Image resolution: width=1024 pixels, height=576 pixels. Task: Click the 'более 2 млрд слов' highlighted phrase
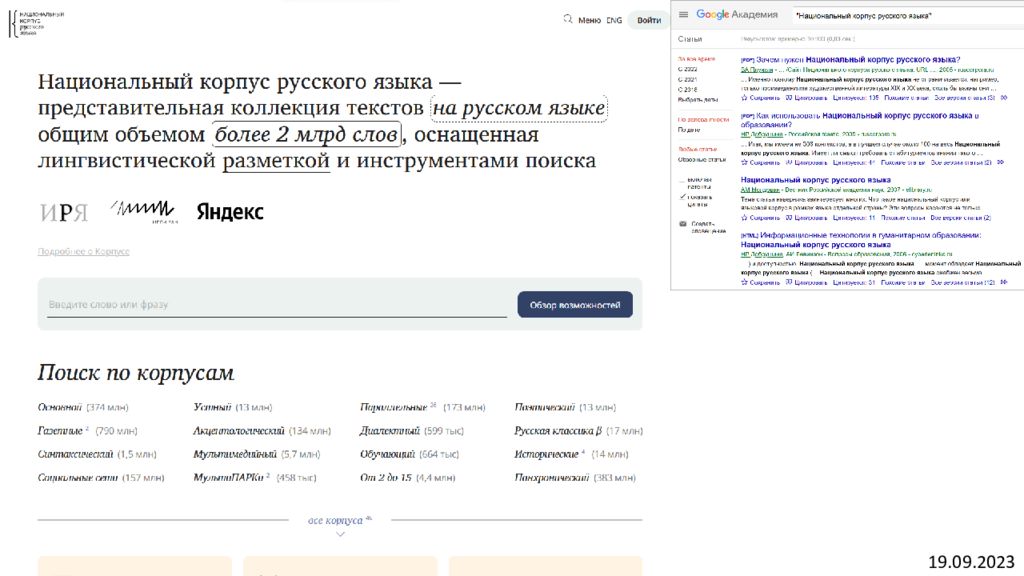point(306,134)
